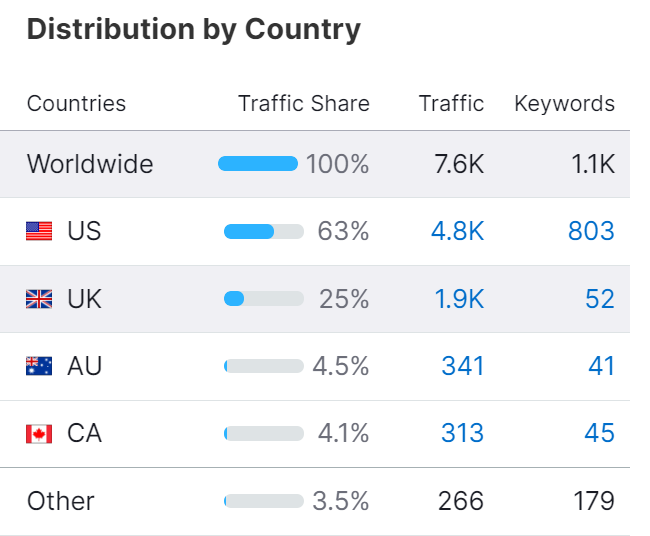Open US traffic value 4.8K

click(x=457, y=232)
